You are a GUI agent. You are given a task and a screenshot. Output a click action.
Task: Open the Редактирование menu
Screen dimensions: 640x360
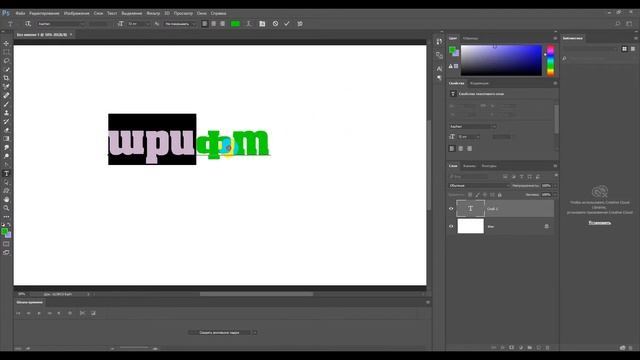coord(44,13)
